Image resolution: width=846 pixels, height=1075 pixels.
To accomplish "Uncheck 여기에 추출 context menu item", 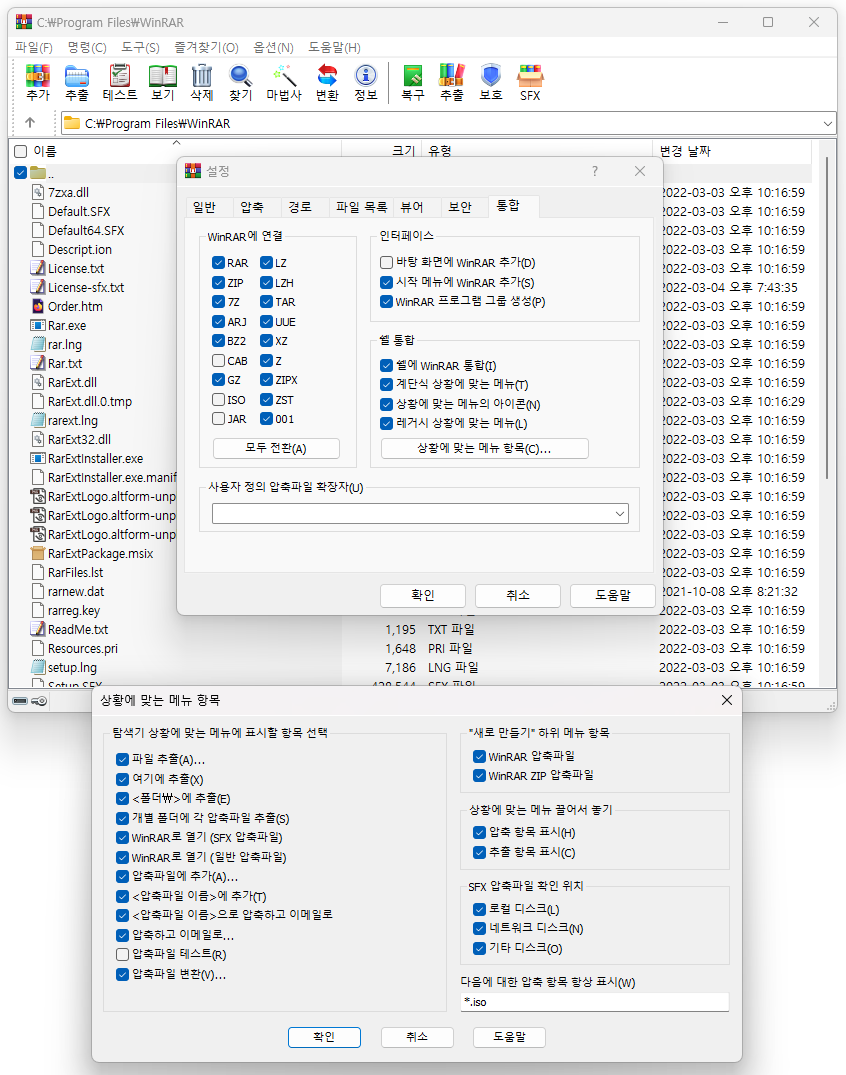I will click(x=123, y=779).
